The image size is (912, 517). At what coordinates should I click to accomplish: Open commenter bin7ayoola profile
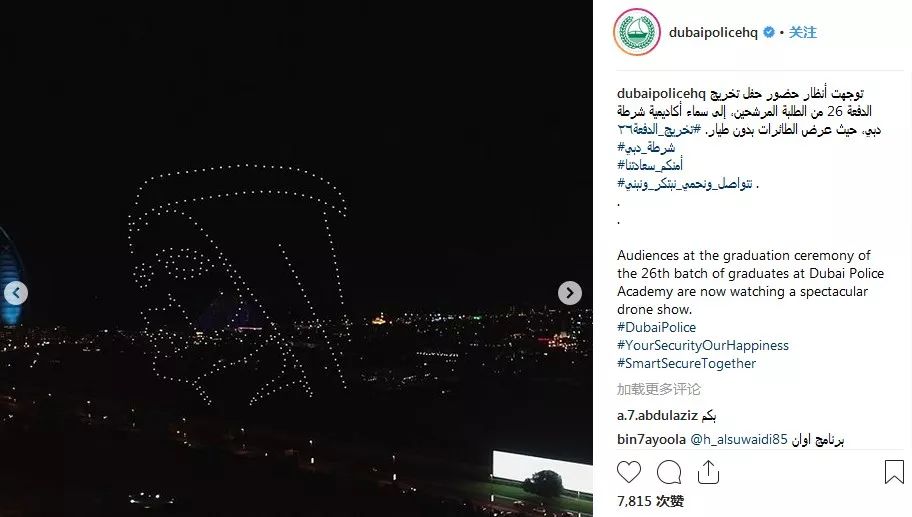(x=651, y=440)
